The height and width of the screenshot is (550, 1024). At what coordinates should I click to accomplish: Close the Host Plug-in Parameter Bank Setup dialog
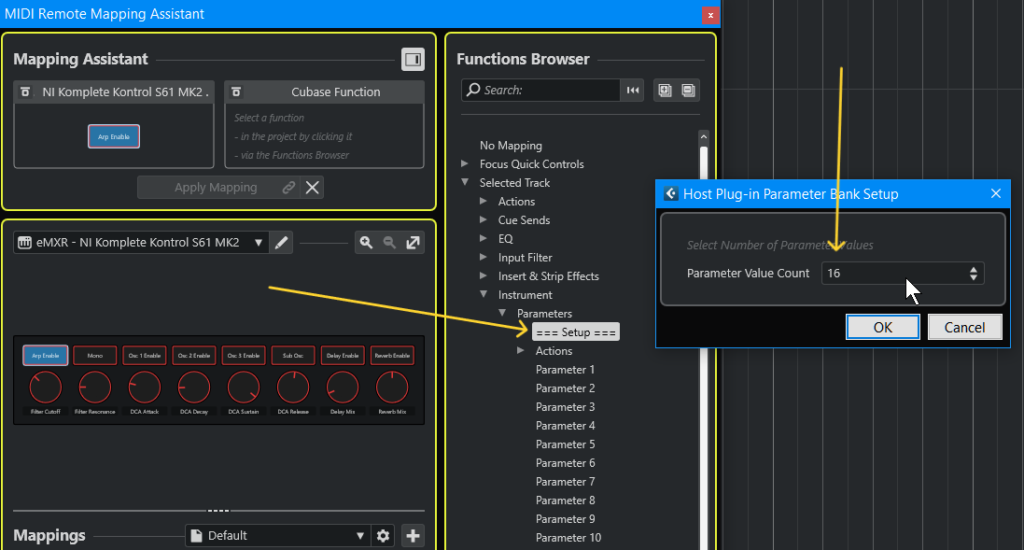995,193
